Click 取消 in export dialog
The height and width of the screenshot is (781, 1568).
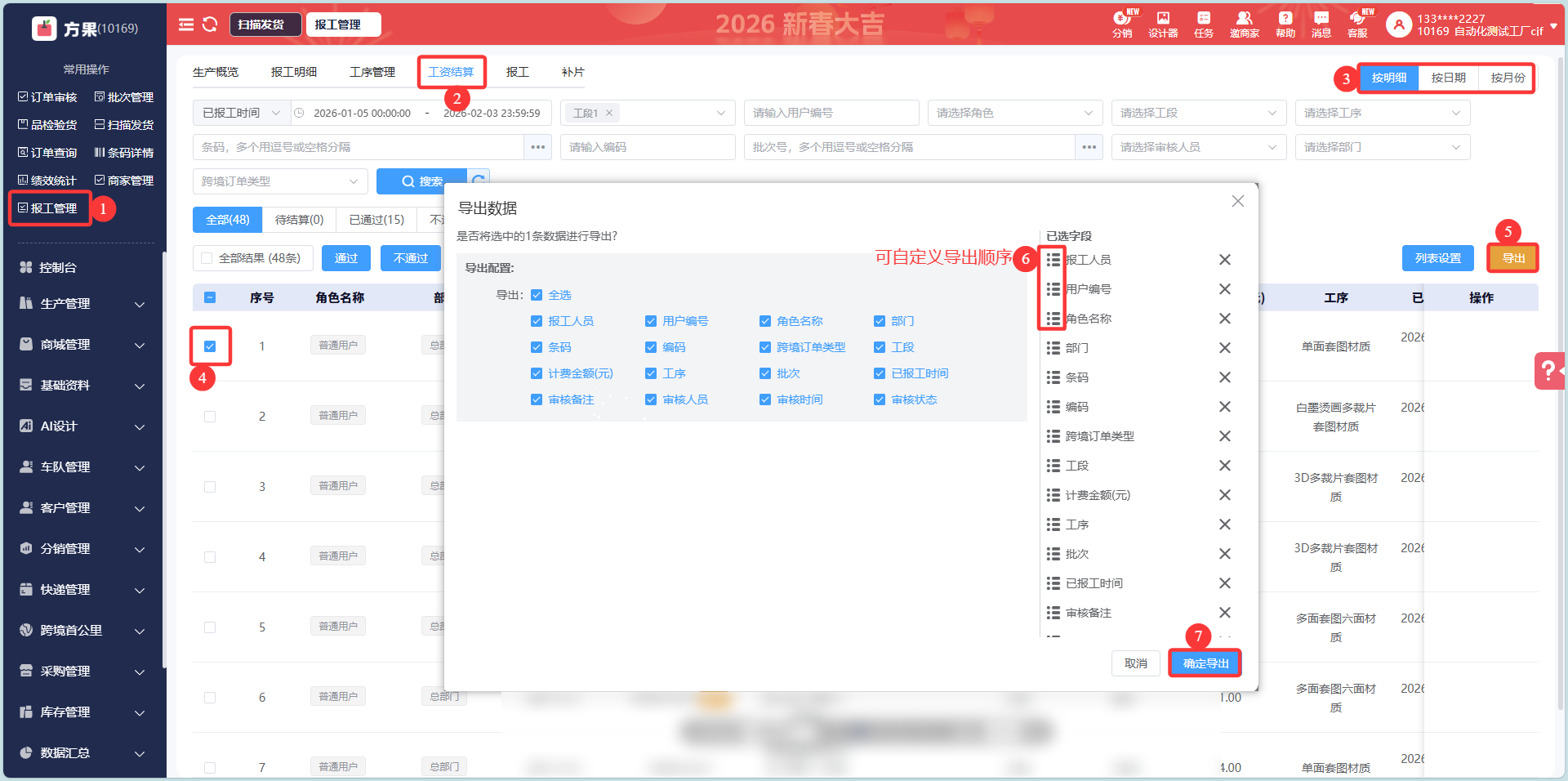[x=1136, y=663]
